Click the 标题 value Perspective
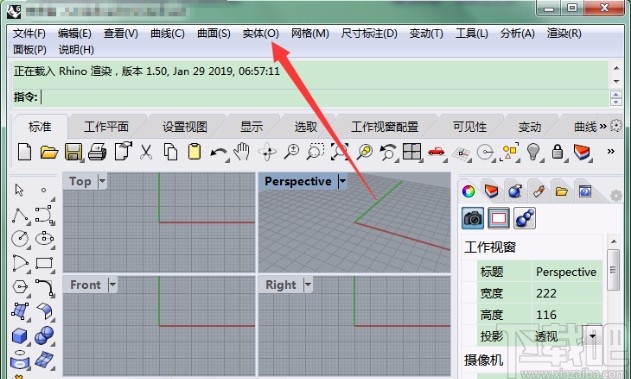631x379 pixels. click(566, 272)
